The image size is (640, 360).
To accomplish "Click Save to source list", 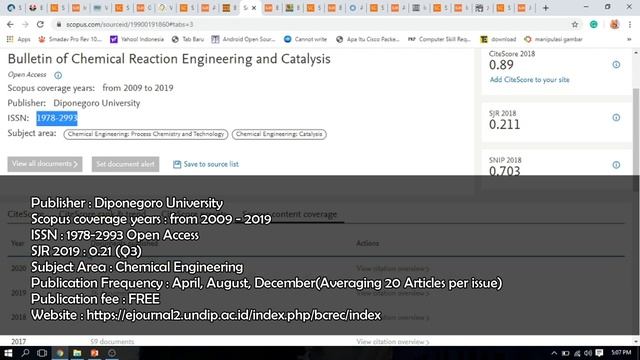I will pyautogui.click(x=206, y=164).
